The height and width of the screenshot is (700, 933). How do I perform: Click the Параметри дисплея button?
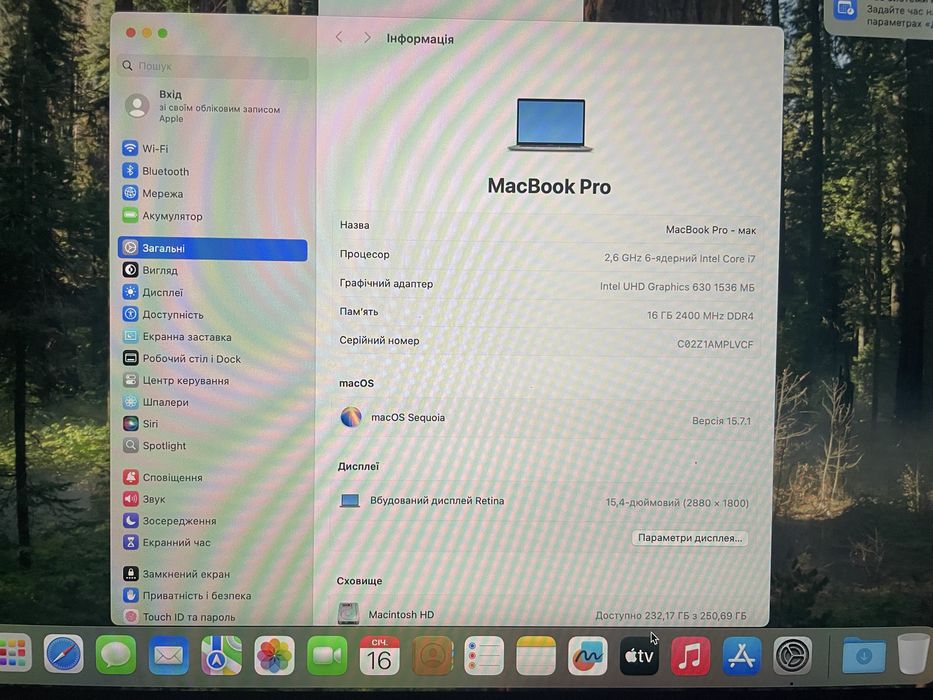tap(690, 538)
